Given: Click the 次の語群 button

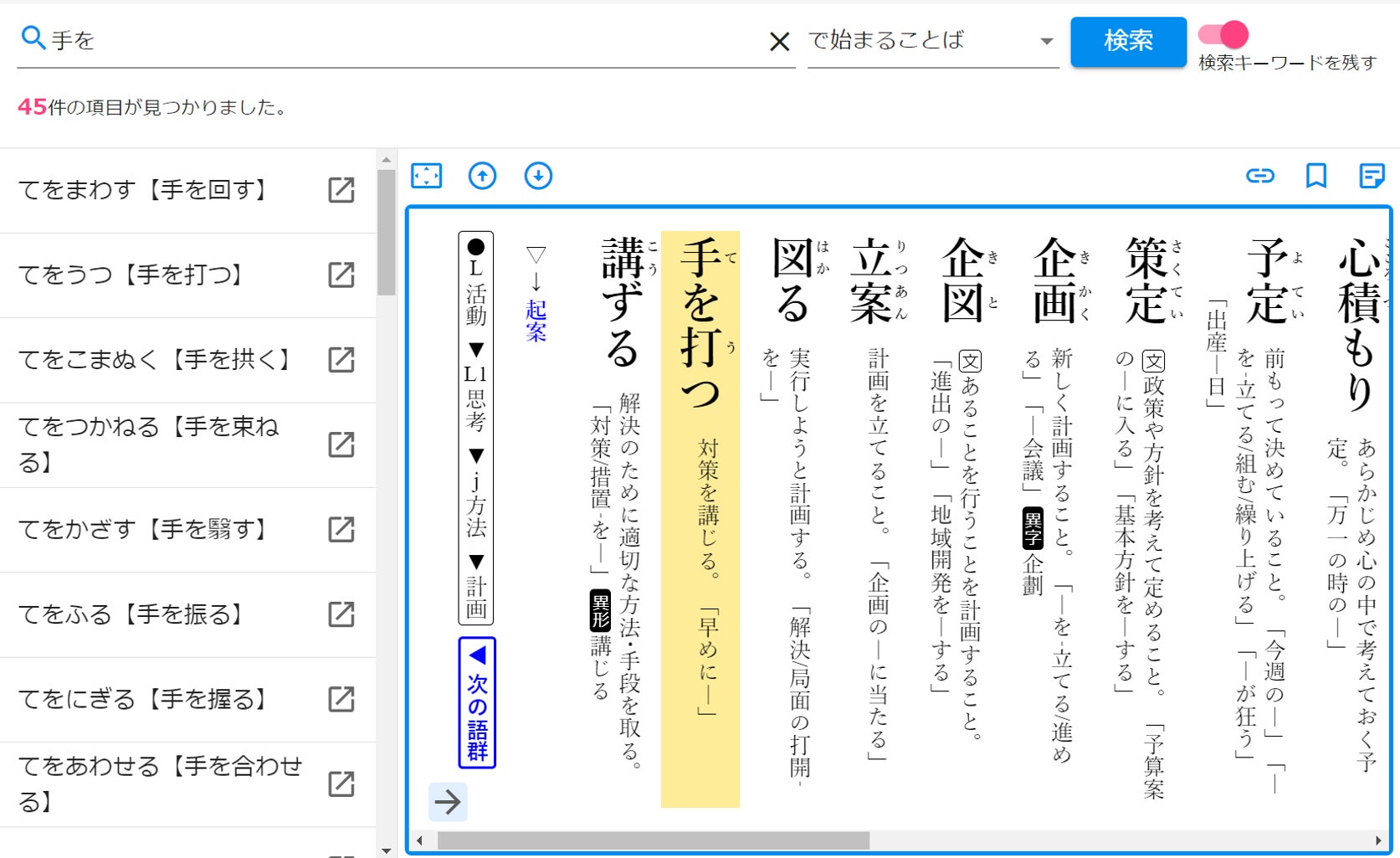Looking at the screenshot, I should click(x=477, y=702).
